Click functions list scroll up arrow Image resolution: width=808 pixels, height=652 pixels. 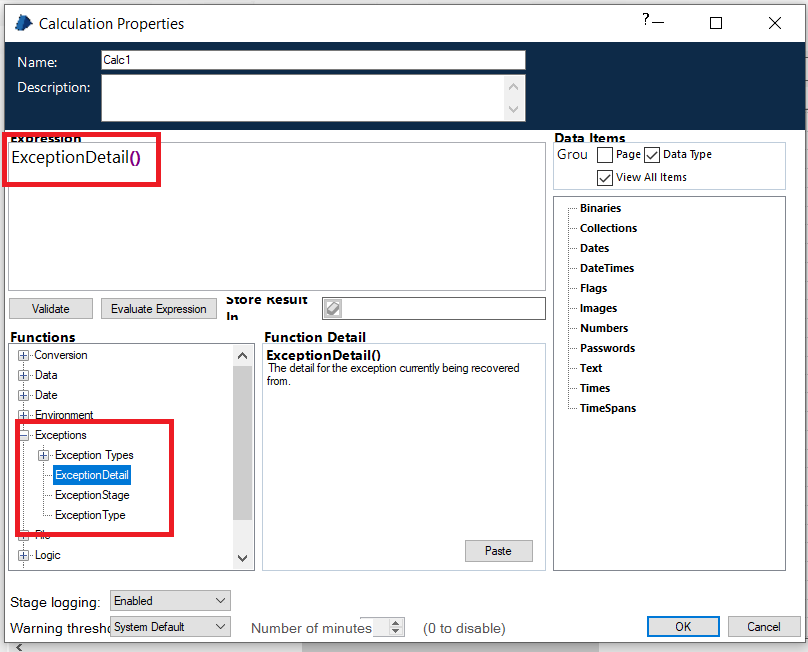click(x=242, y=356)
